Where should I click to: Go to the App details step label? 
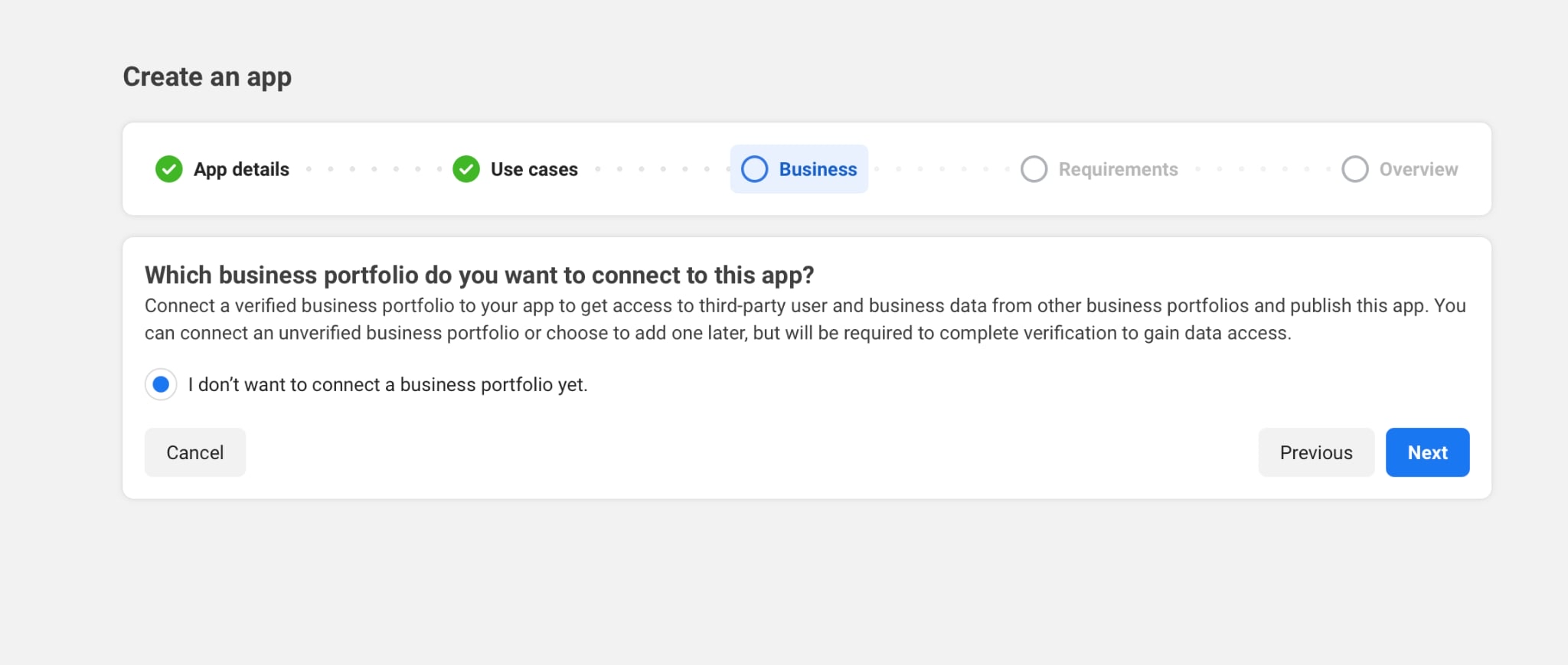pos(241,169)
